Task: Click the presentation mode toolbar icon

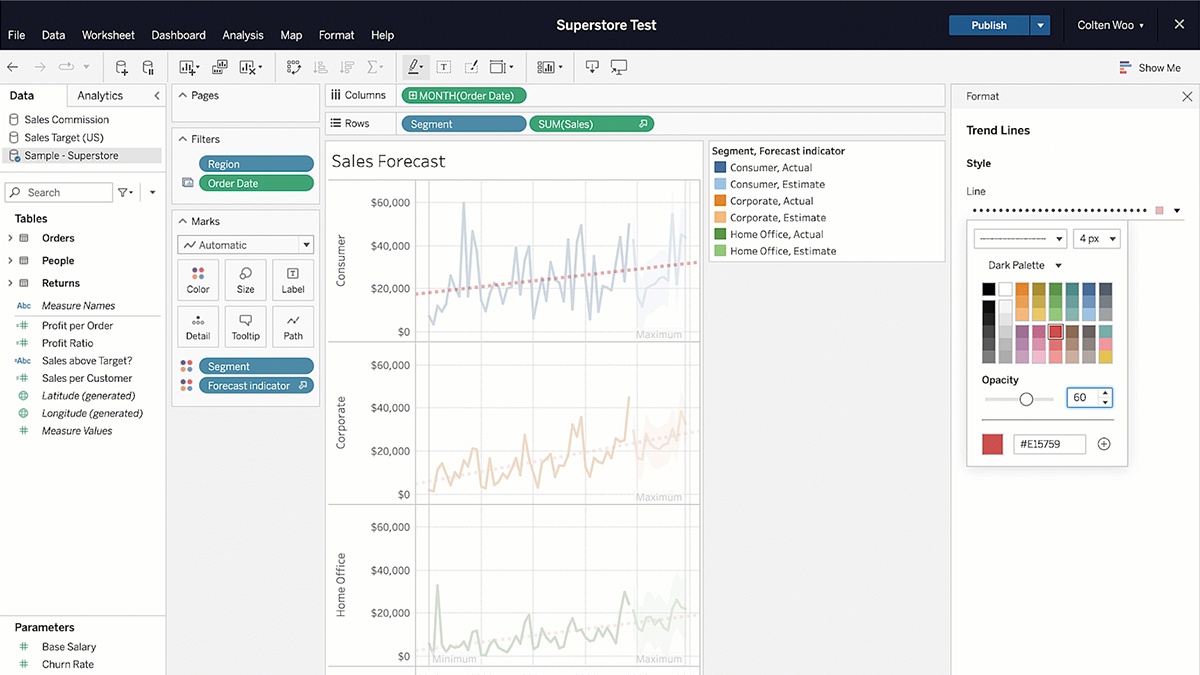Action: coord(619,67)
